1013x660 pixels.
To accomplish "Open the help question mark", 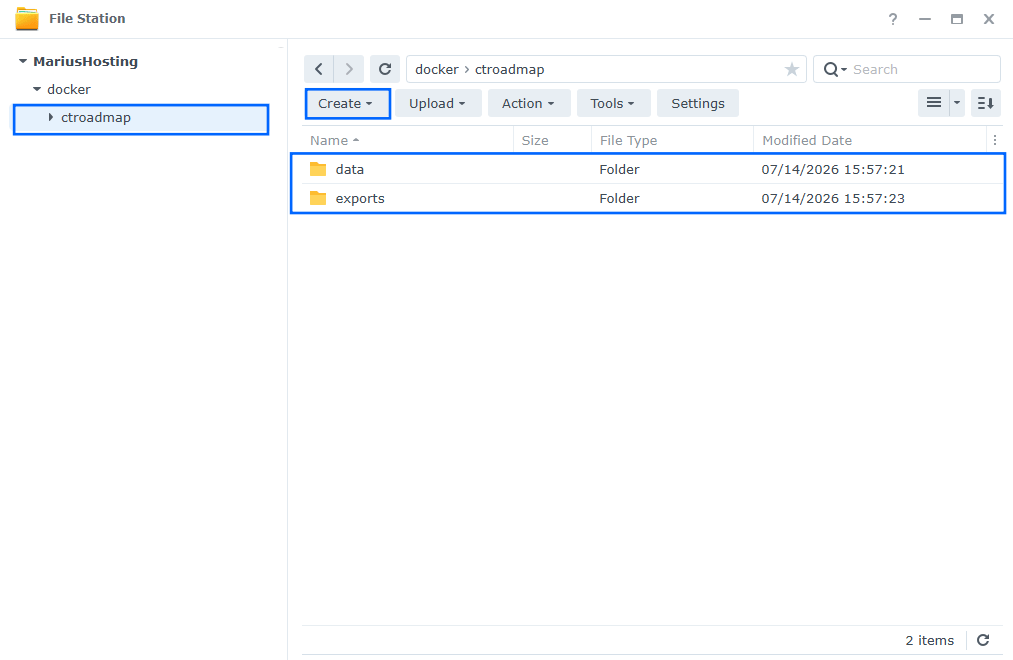I will tap(893, 19).
